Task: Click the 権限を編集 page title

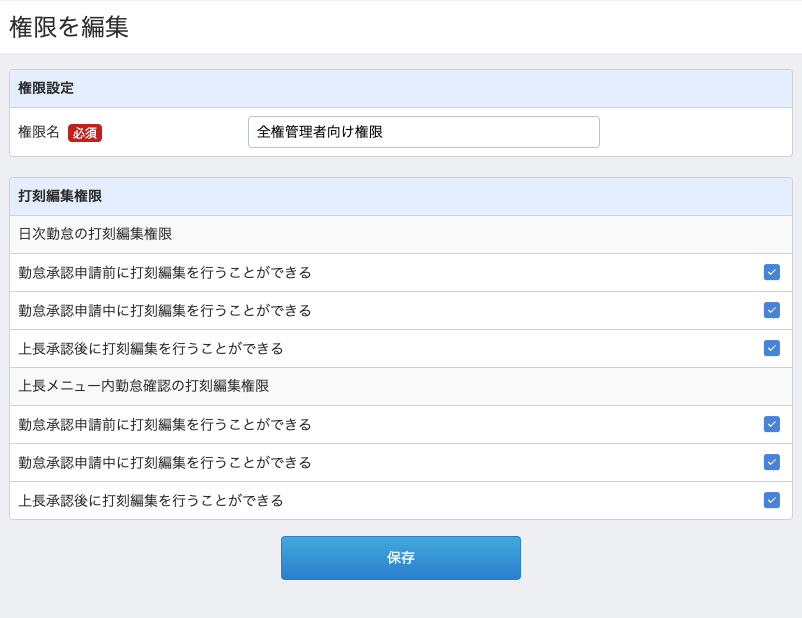Action: pyautogui.click(x=69, y=27)
